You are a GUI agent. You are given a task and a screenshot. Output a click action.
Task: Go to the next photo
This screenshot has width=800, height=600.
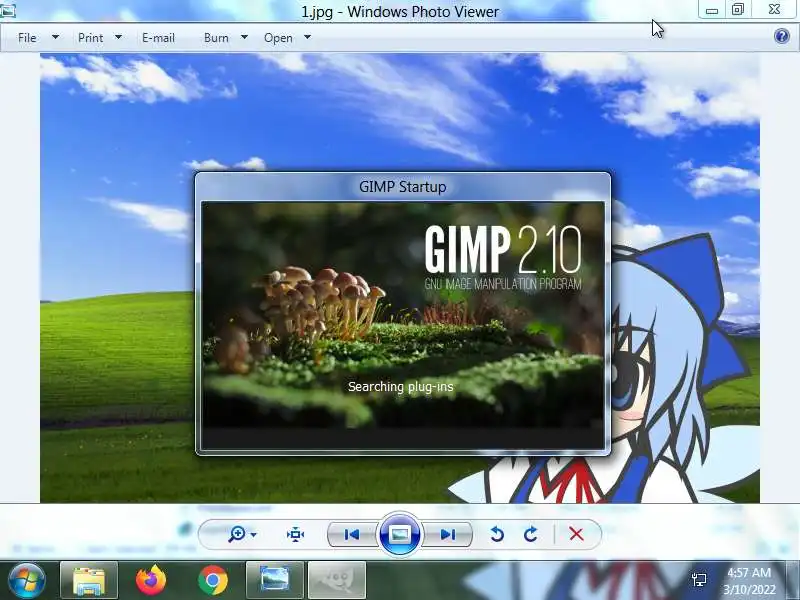click(447, 534)
